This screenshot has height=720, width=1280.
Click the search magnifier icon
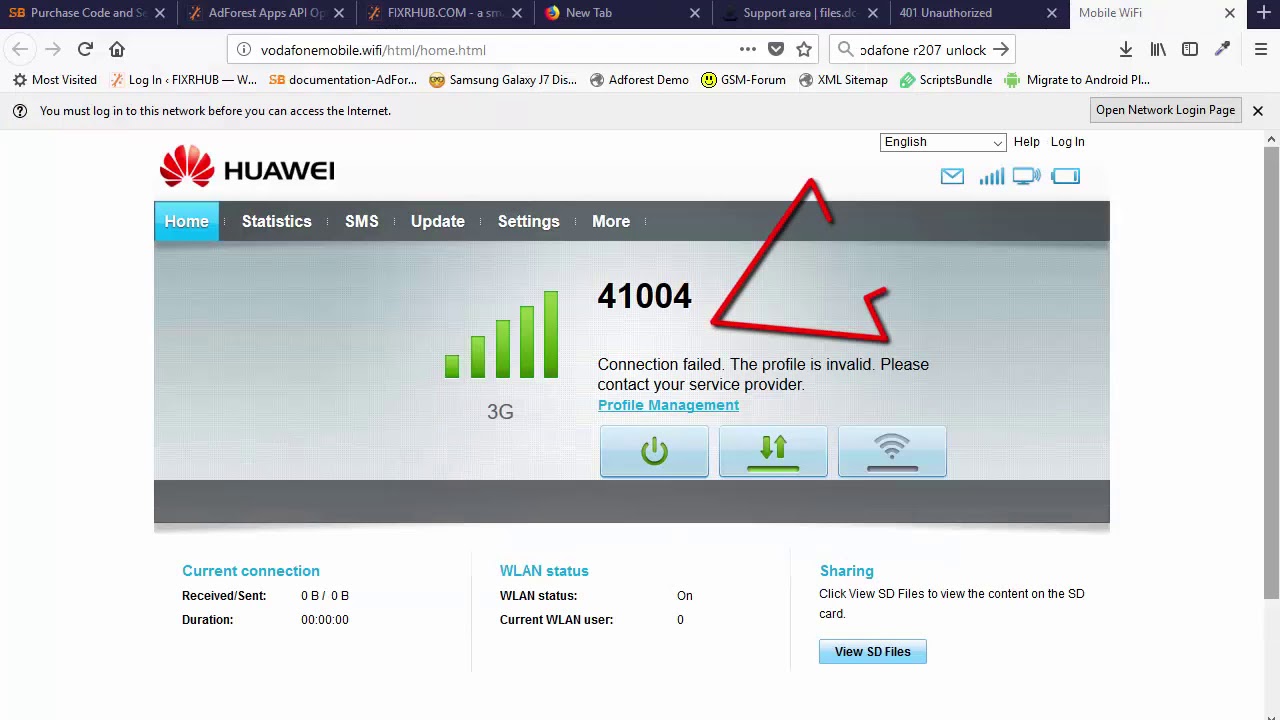846,50
